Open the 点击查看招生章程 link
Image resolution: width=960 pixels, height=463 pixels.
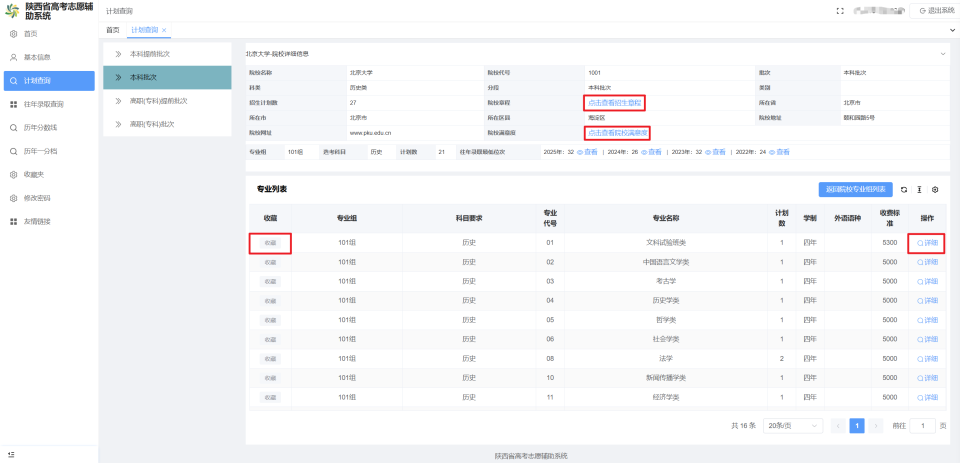(614, 103)
